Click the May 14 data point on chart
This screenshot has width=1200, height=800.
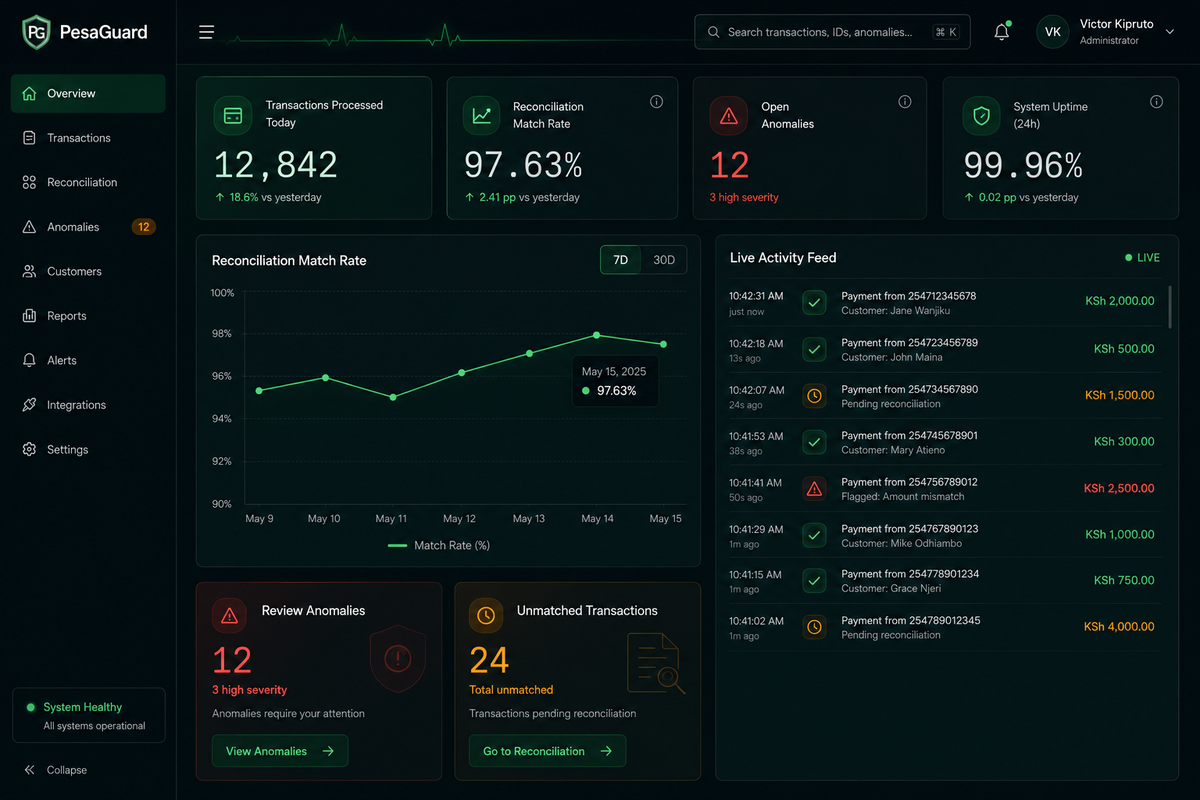[x=597, y=335]
